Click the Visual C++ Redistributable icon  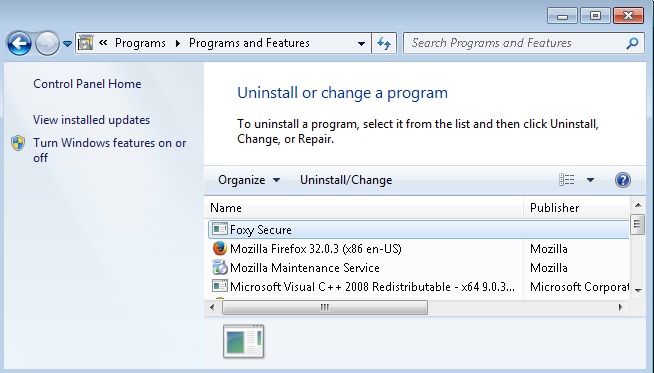pyautogui.click(x=220, y=286)
